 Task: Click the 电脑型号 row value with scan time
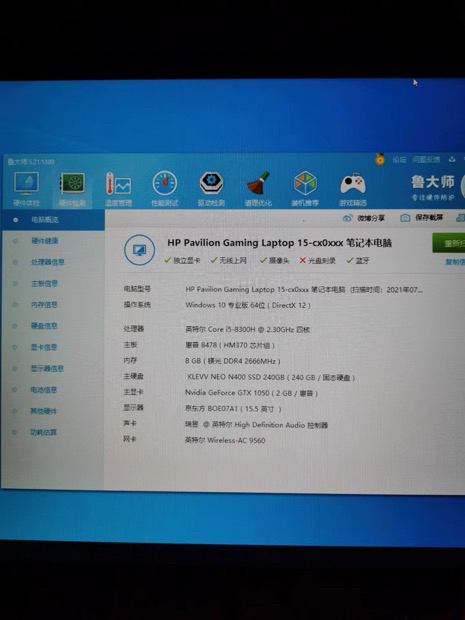304,289
